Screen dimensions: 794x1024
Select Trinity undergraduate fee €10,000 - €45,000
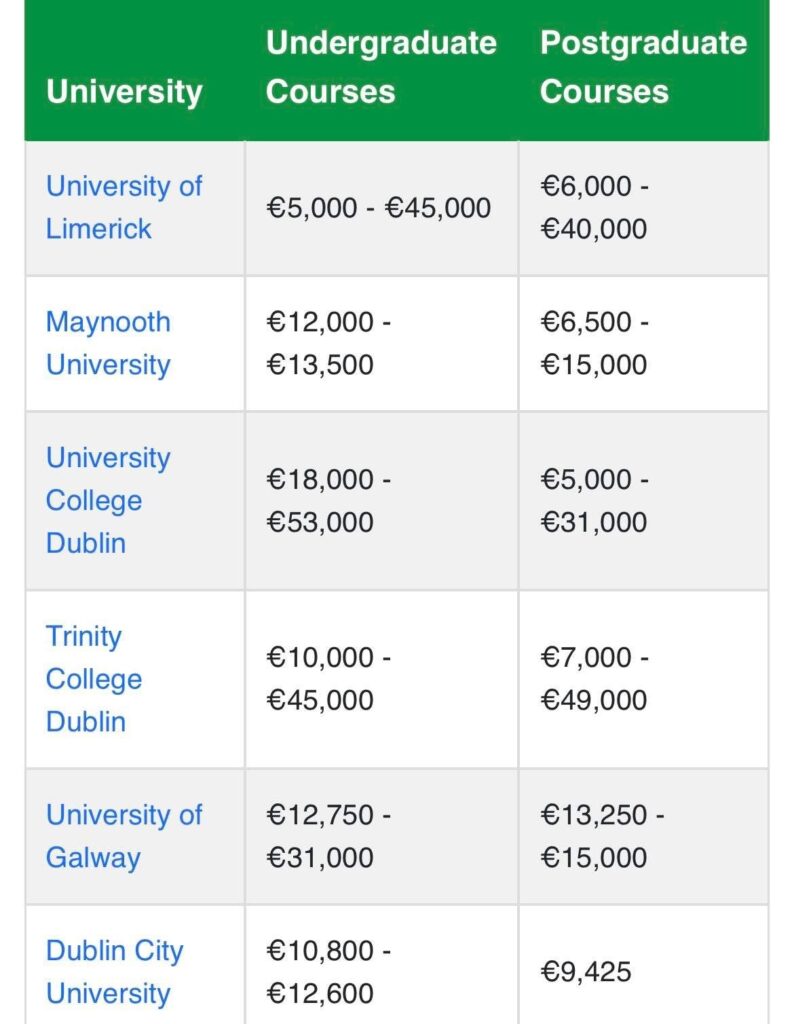click(328, 679)
